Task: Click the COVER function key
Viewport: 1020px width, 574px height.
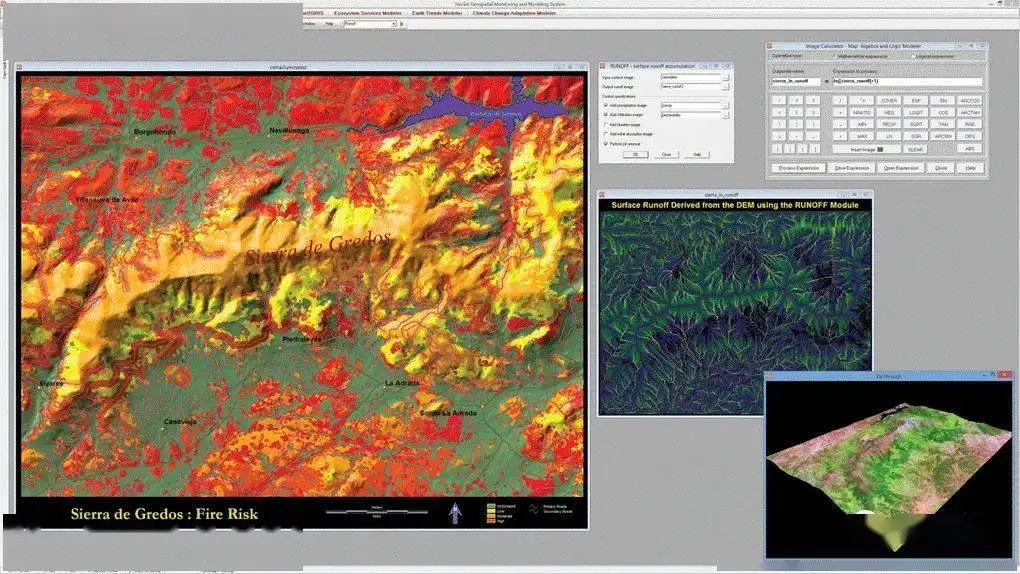Action: tap(889, 101)
